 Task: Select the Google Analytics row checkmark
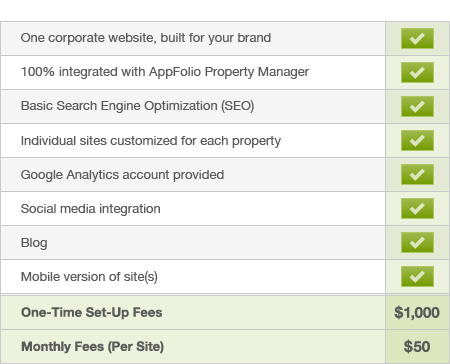point(417,174)
